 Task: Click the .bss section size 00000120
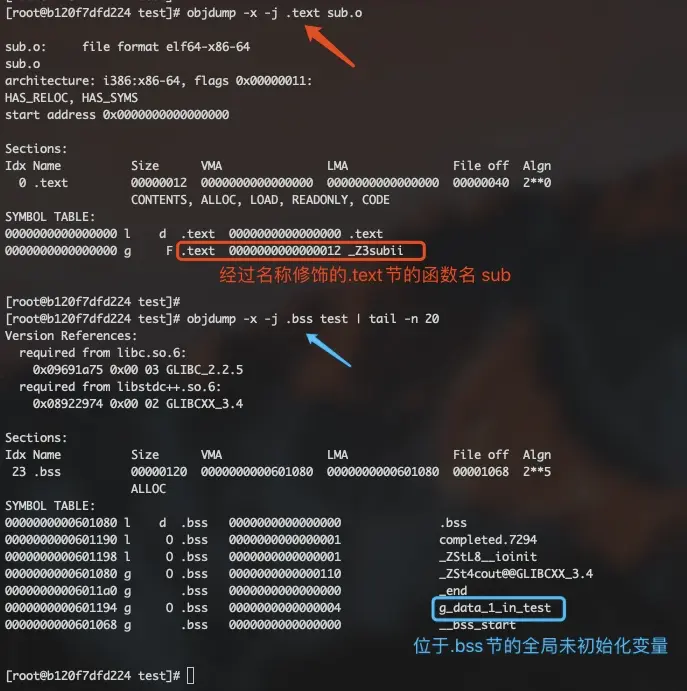pyautogui.click(x=159, y=472)
